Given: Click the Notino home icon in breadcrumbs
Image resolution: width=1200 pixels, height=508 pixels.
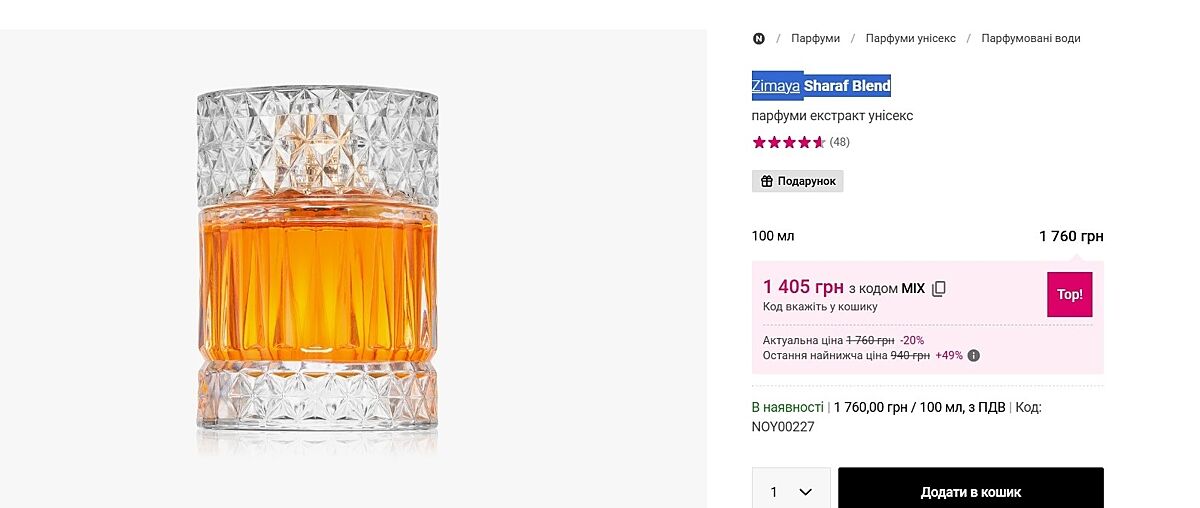Looking at the screenshot, I should point(759,39).
